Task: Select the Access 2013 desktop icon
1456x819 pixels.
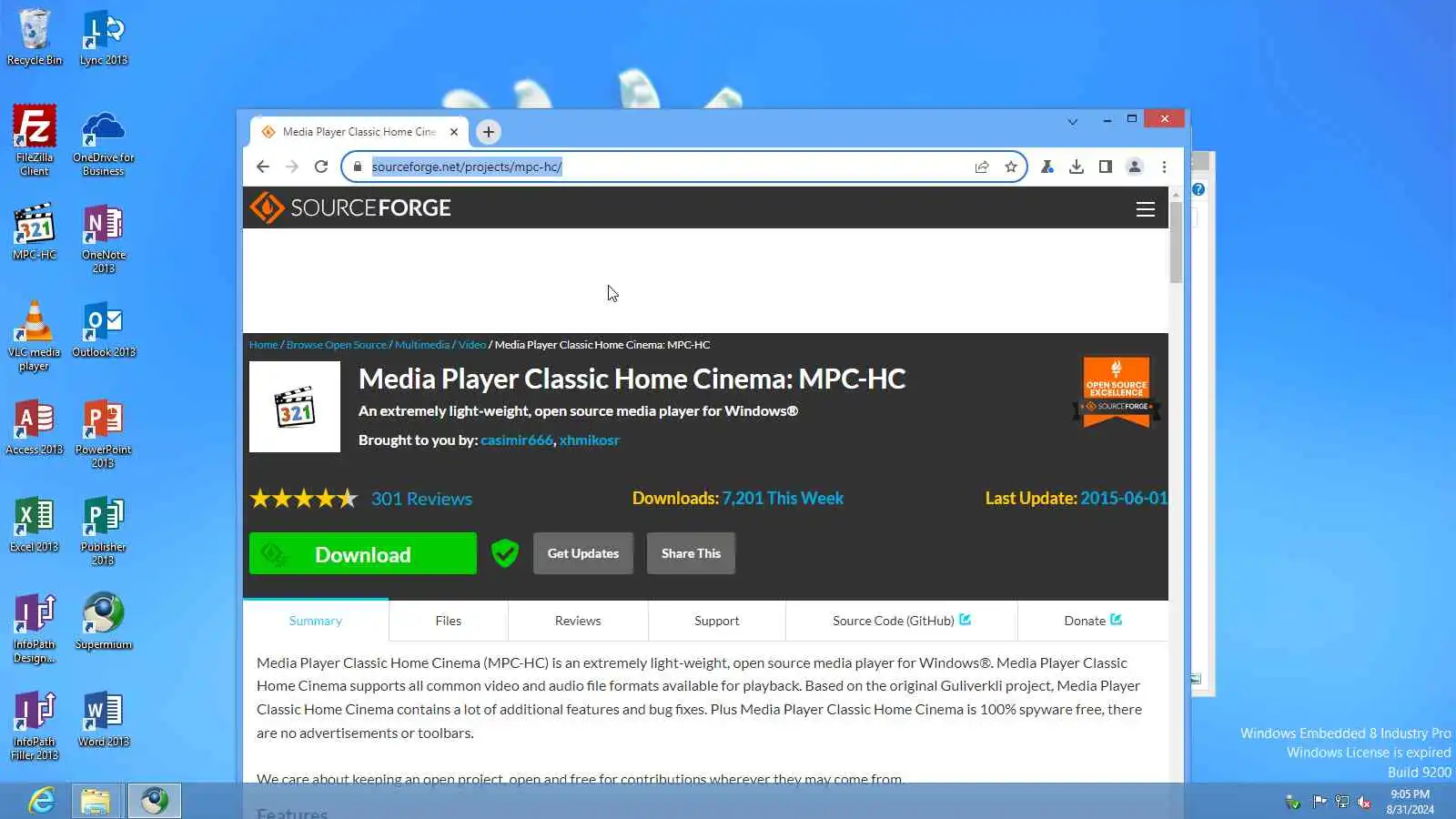Action: point(35,427)
